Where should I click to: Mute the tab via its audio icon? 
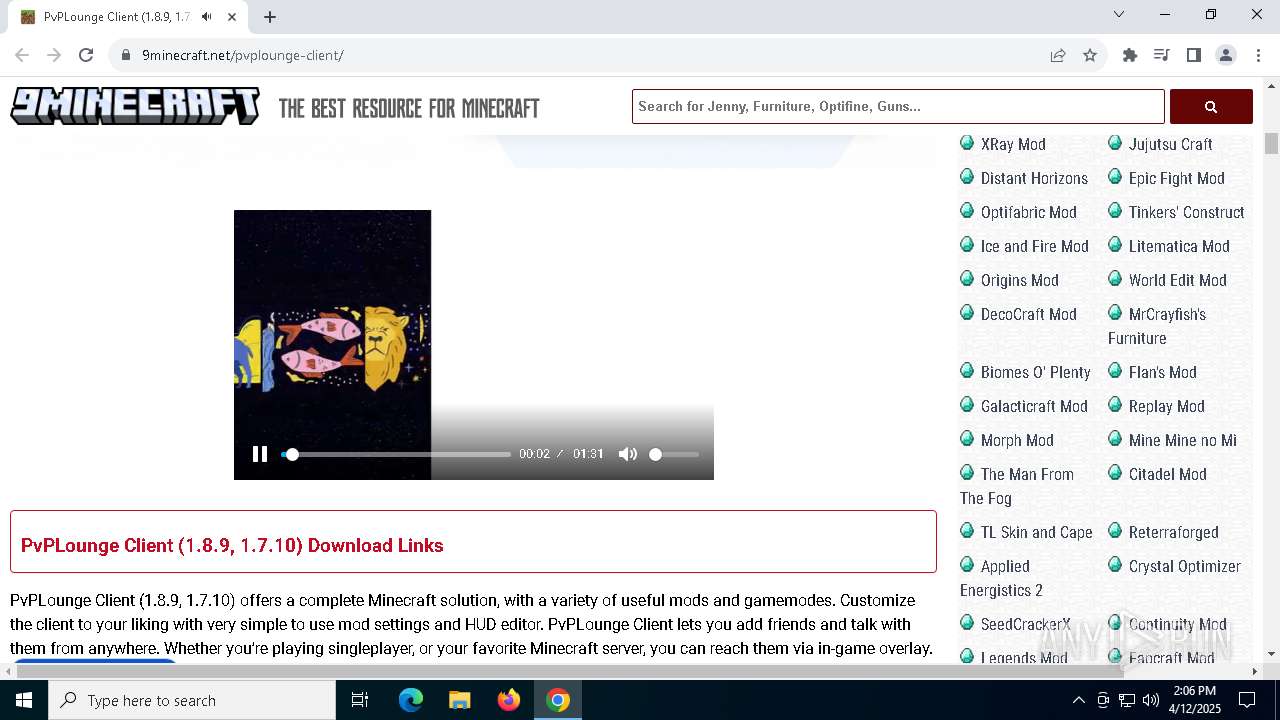pyautogui.click(x=206, y=16)
